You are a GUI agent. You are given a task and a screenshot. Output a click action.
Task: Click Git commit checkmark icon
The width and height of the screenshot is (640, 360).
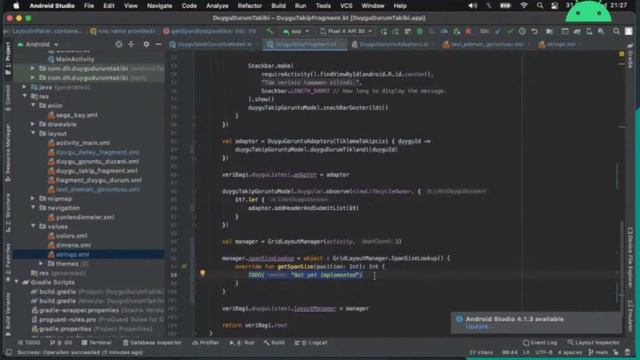pos(510,31)
